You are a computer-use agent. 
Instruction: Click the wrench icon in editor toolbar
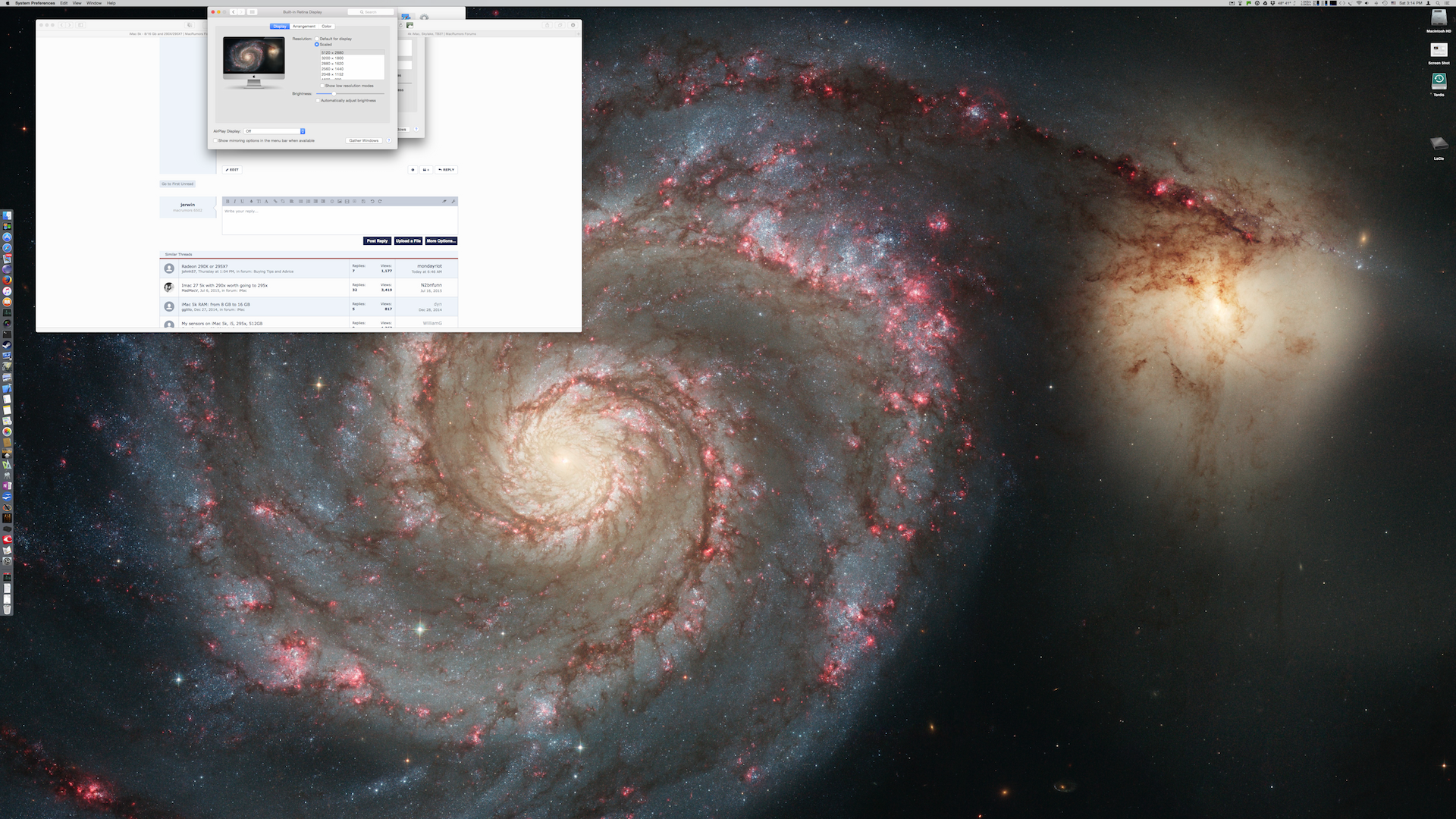[453, 201]
